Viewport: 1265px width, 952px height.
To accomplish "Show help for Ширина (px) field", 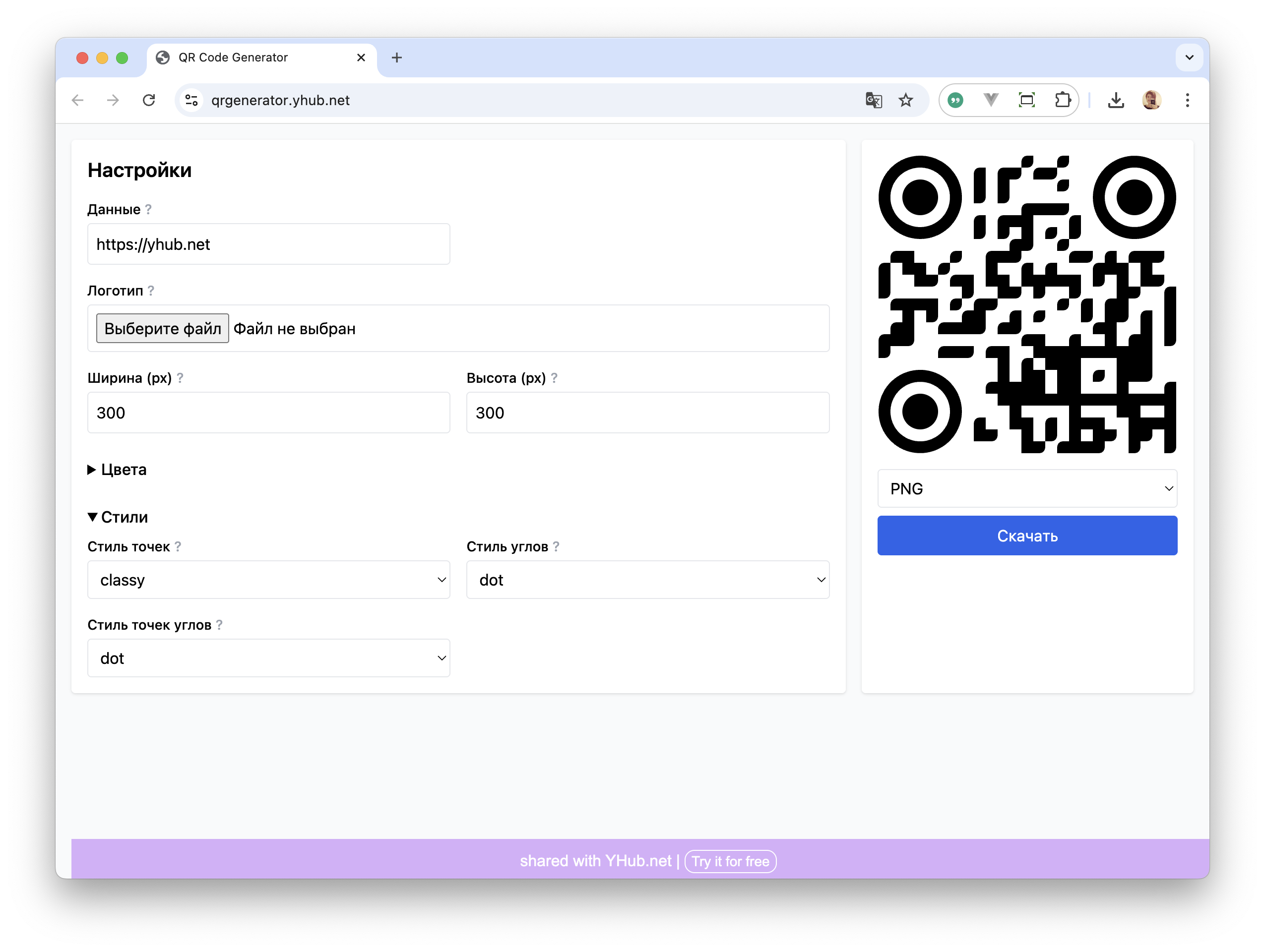I will pyautogui.click(x=180, y=378).
